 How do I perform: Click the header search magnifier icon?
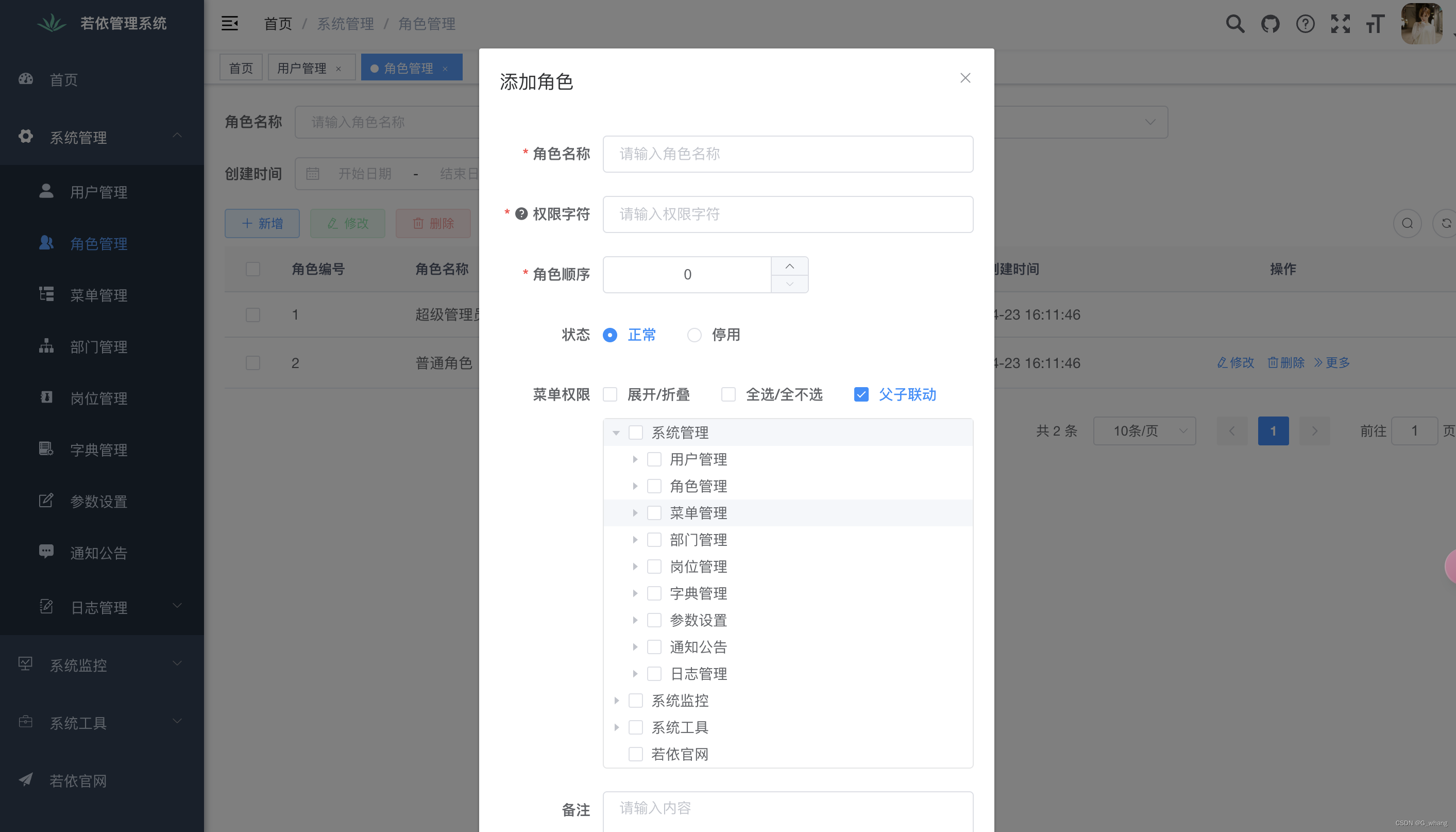pyautogui.click(x=1234, y=23)
